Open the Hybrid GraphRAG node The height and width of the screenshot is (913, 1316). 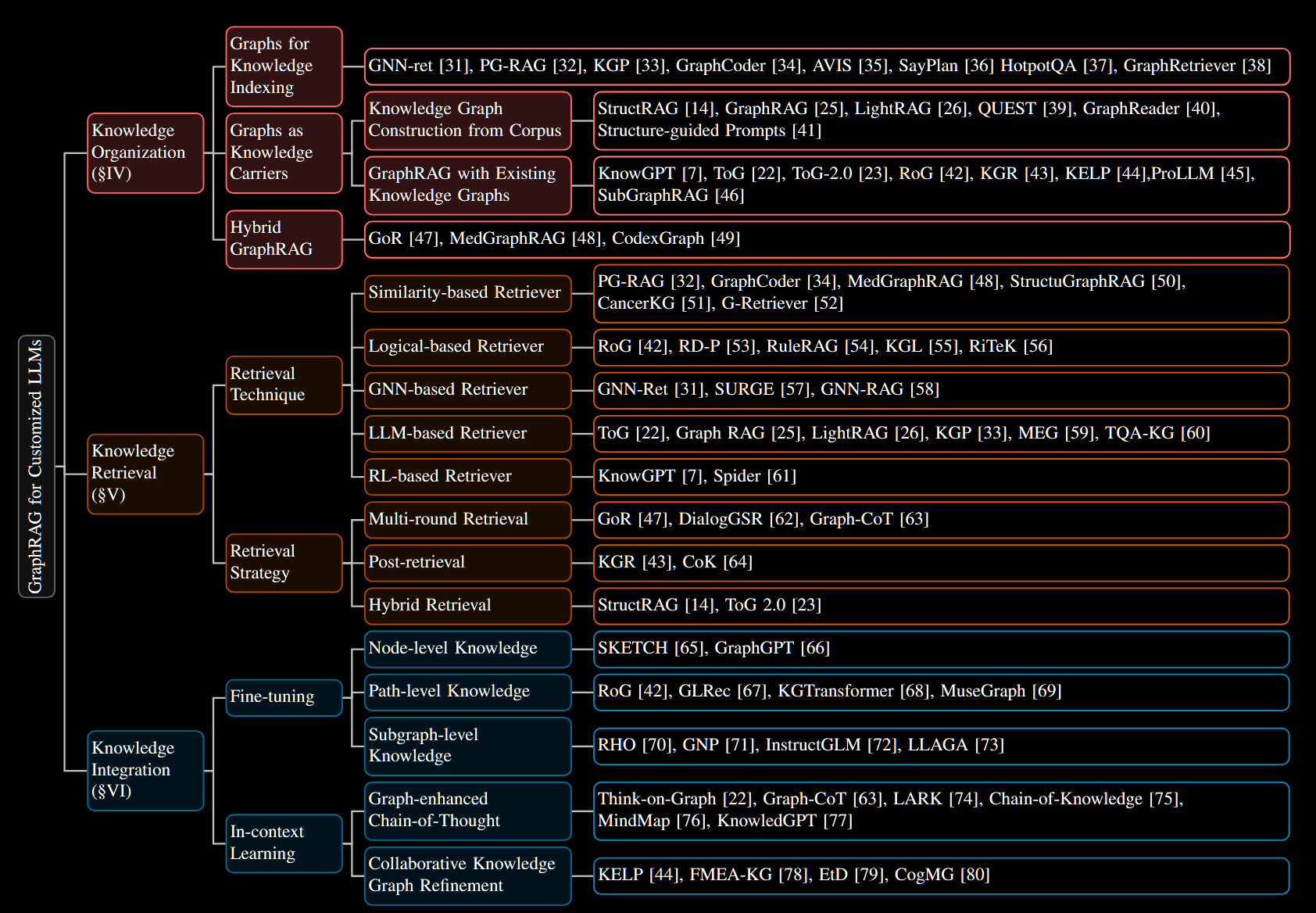(284, 239)
